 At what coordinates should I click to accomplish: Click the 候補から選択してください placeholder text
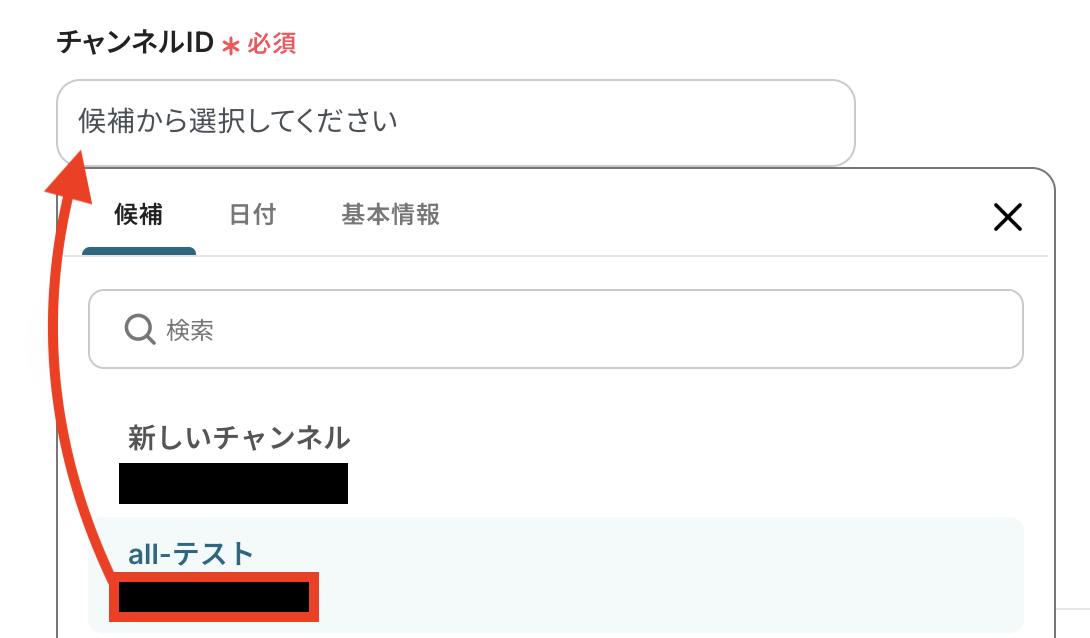[x=238, y=122]
